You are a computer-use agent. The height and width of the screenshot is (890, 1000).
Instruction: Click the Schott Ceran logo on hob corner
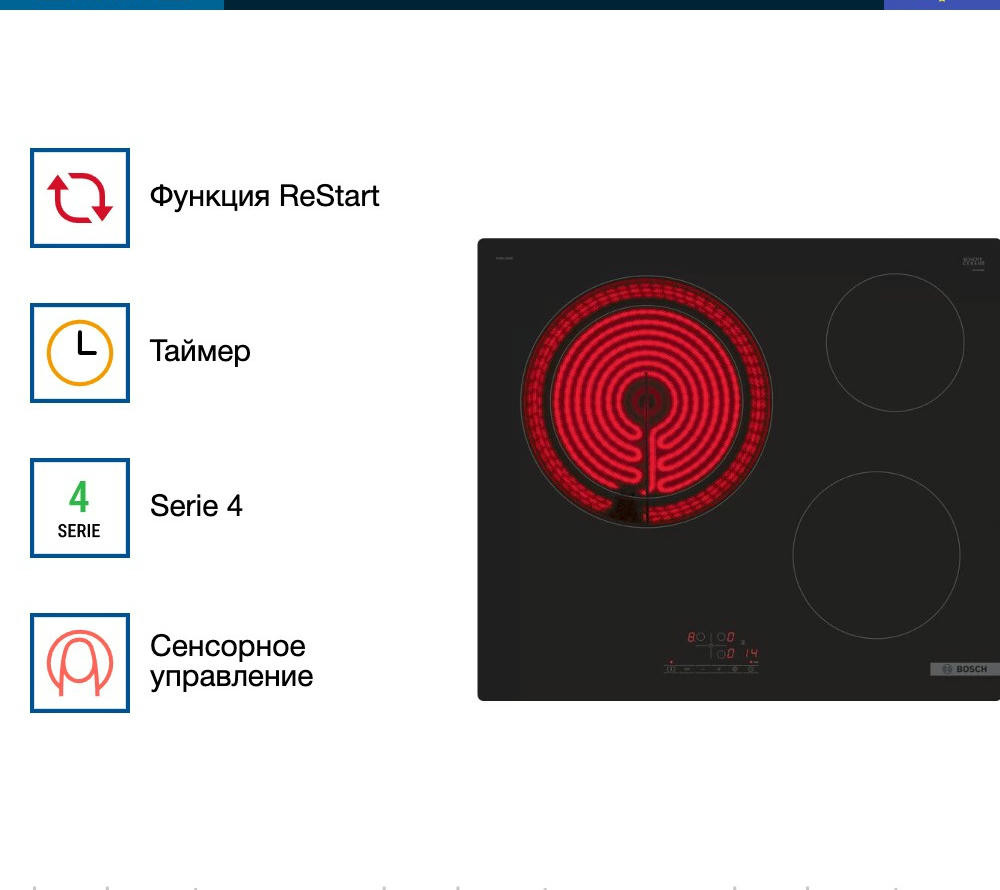[973, 262]
